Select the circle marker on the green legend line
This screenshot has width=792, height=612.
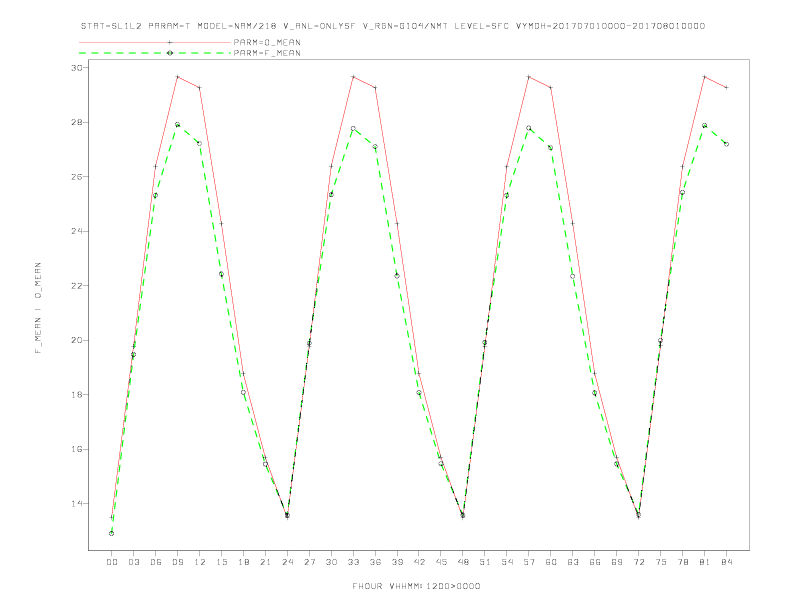tap(170, 53)
